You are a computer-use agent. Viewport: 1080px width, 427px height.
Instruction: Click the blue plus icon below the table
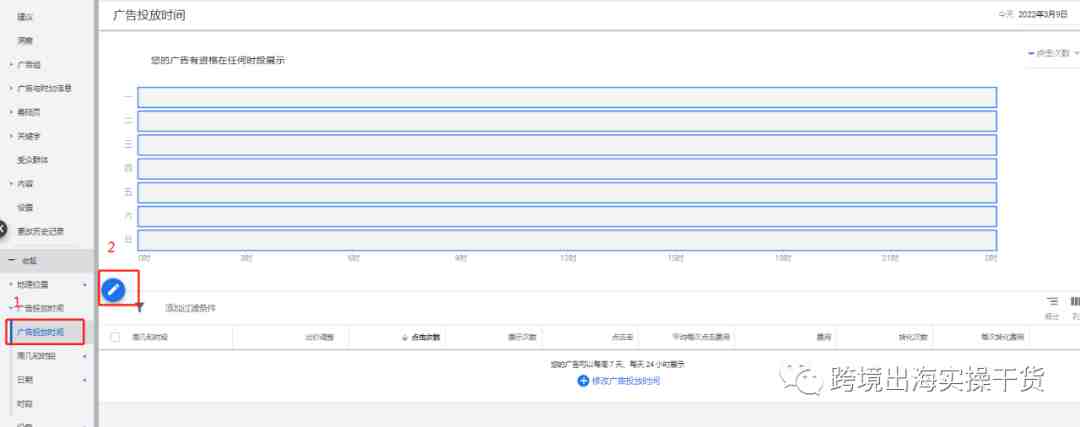click(583, 380)
